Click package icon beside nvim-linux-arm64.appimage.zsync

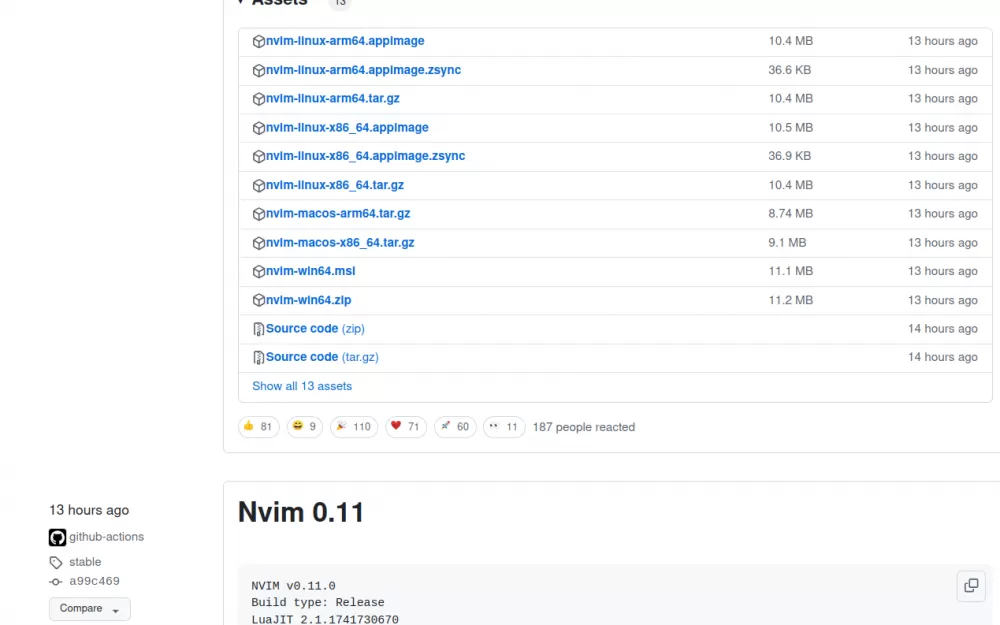click(x=258, y=70)
